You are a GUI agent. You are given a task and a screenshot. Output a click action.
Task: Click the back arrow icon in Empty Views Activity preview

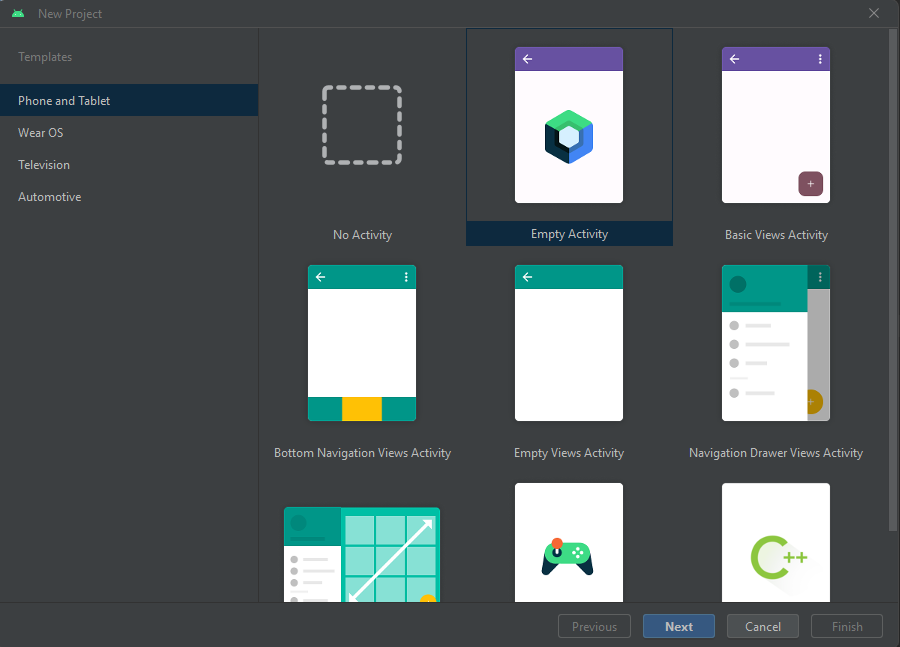click(527, 277)
